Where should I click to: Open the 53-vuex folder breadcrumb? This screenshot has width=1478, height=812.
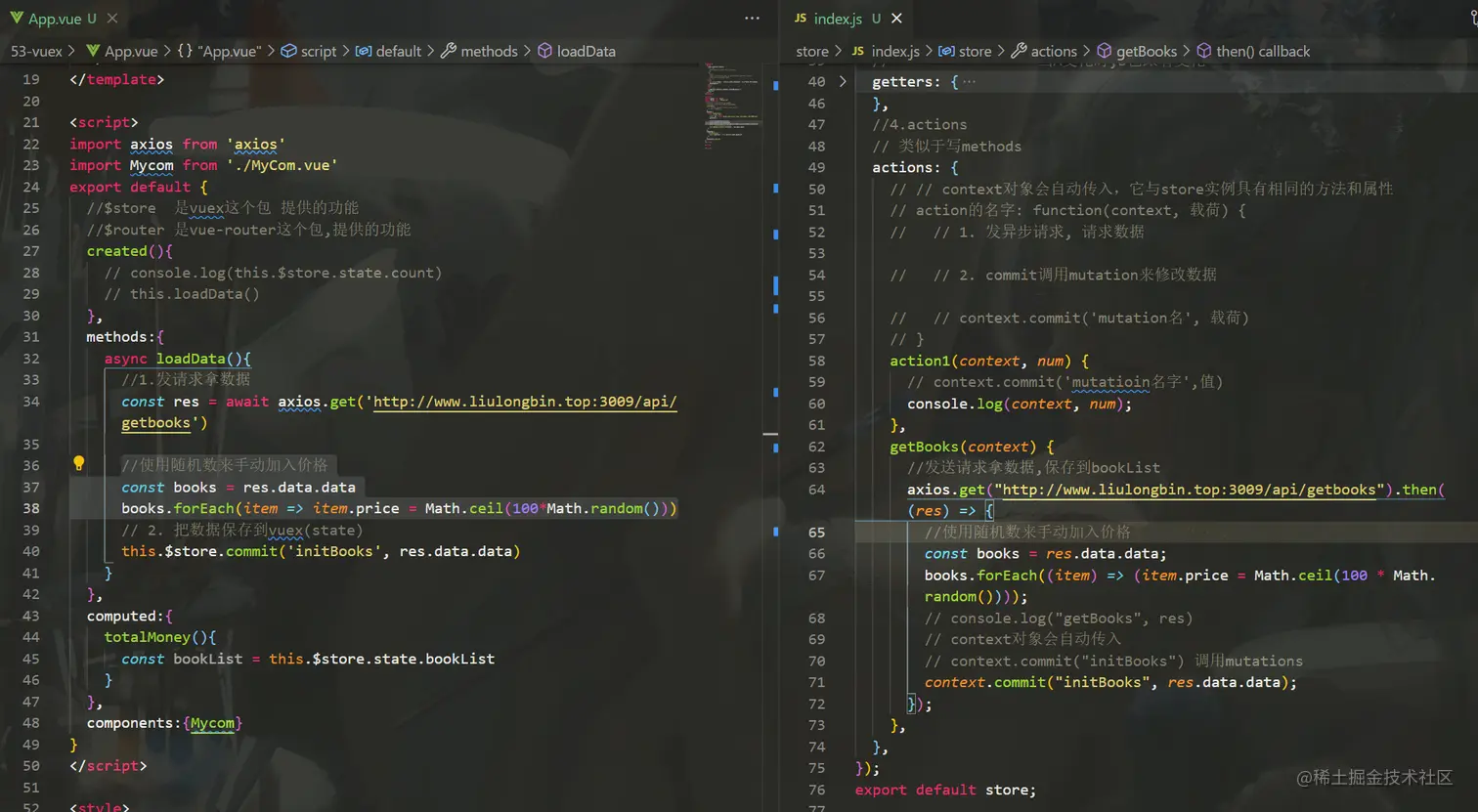pos(36,51)
